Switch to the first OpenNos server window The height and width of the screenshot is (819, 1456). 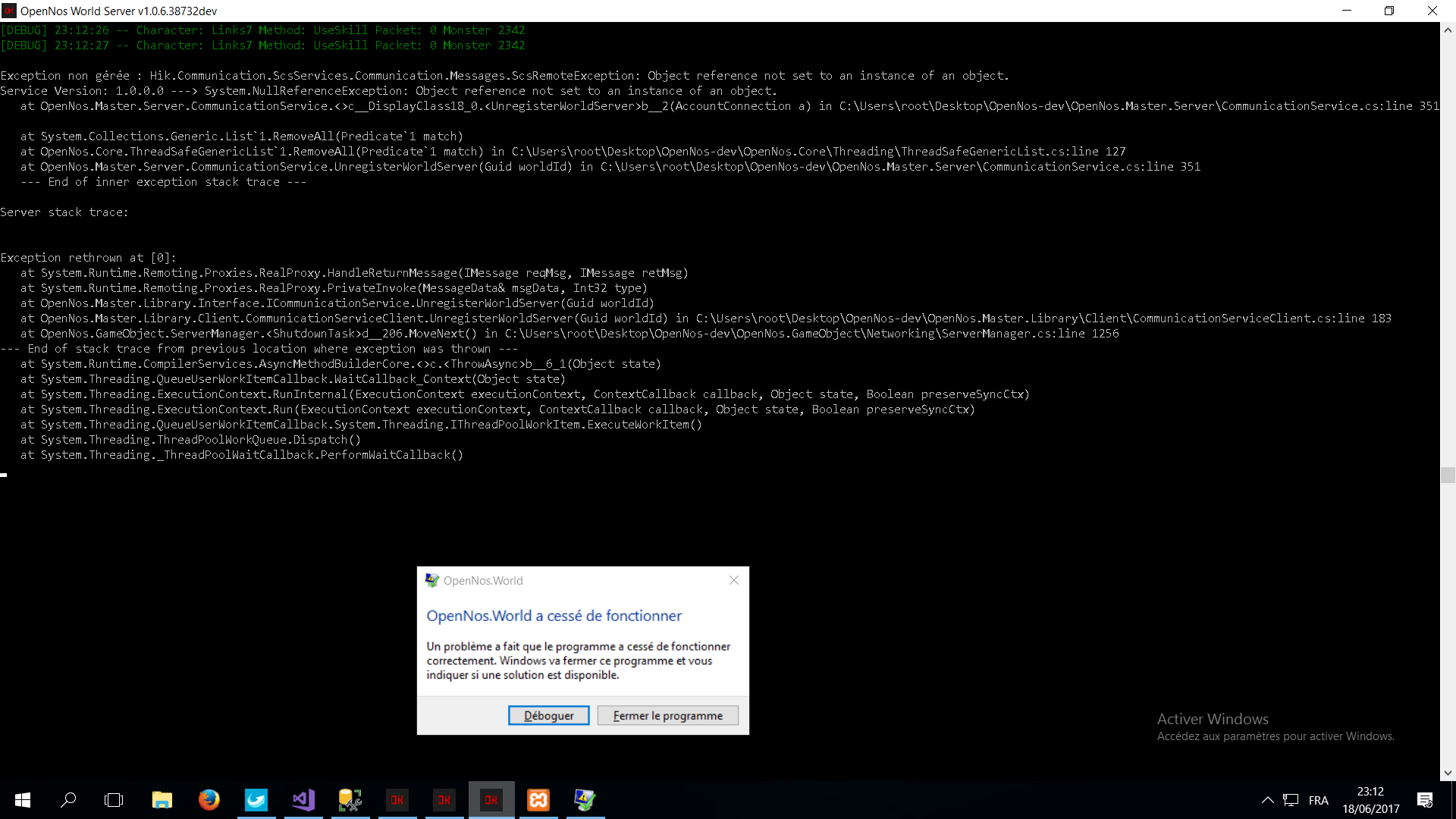(x=397, y=800)
